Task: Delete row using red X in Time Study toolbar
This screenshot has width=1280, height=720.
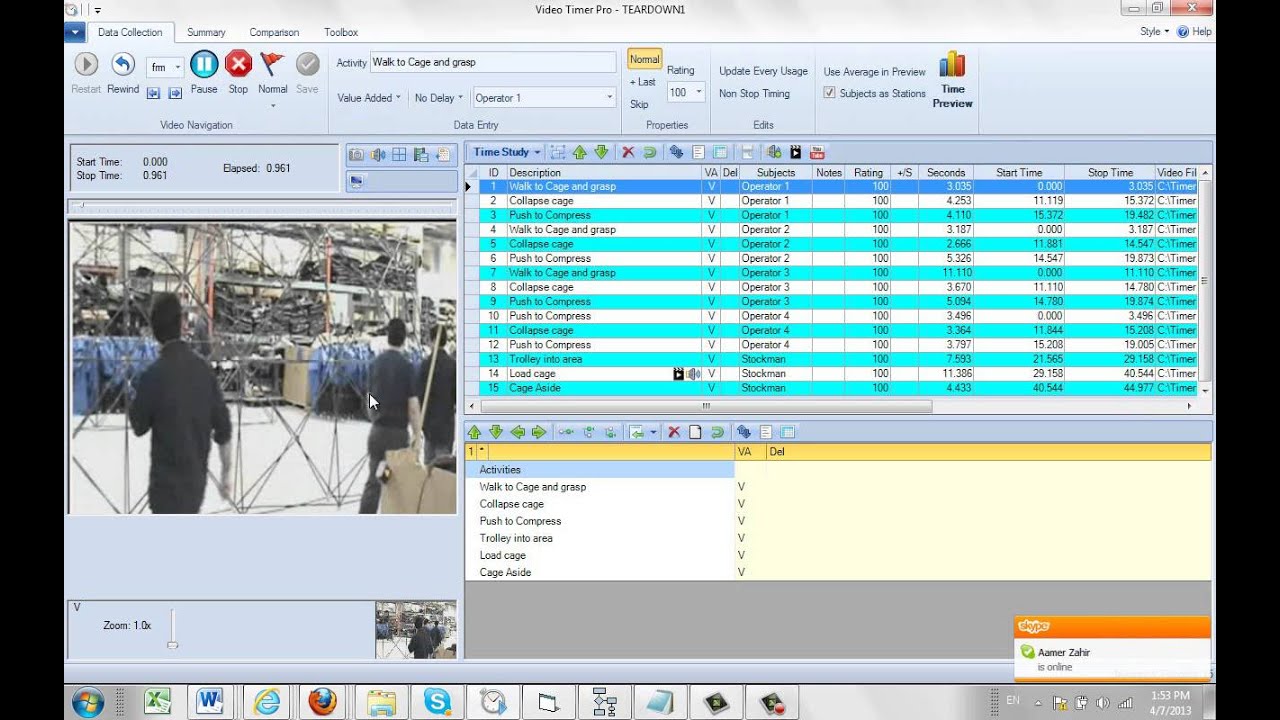Action: [x=628, y=152]
